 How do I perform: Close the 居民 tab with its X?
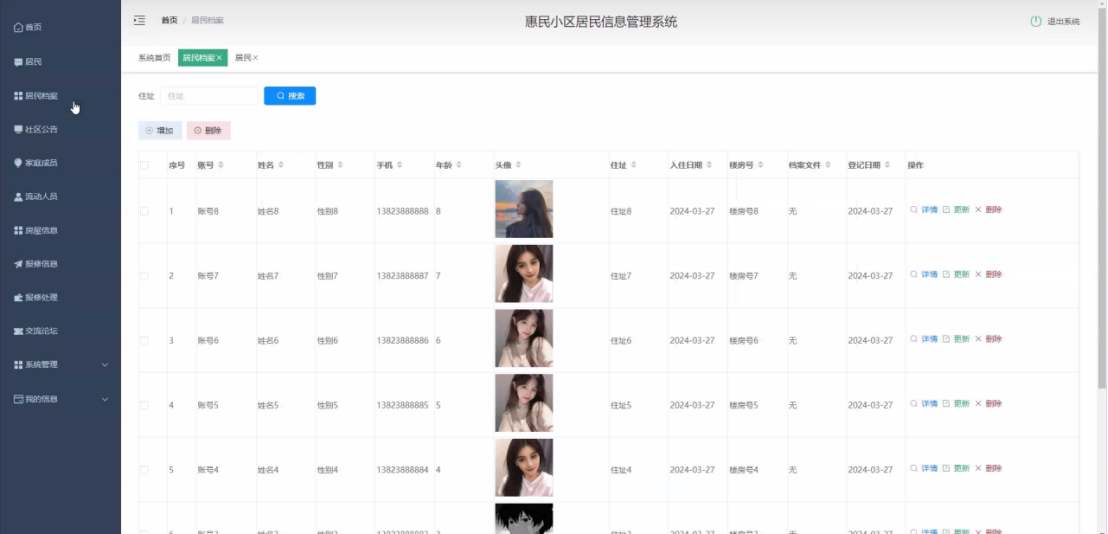click(x=255, y=58)
